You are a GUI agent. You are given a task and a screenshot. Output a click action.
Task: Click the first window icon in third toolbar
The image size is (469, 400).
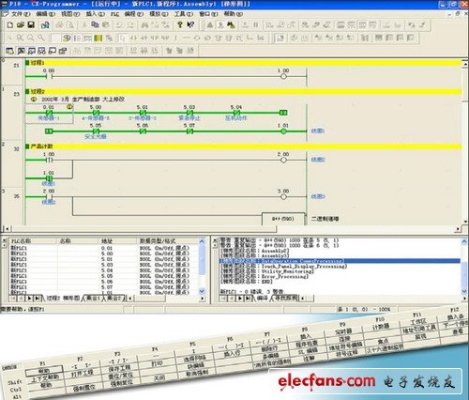[10, 51]
